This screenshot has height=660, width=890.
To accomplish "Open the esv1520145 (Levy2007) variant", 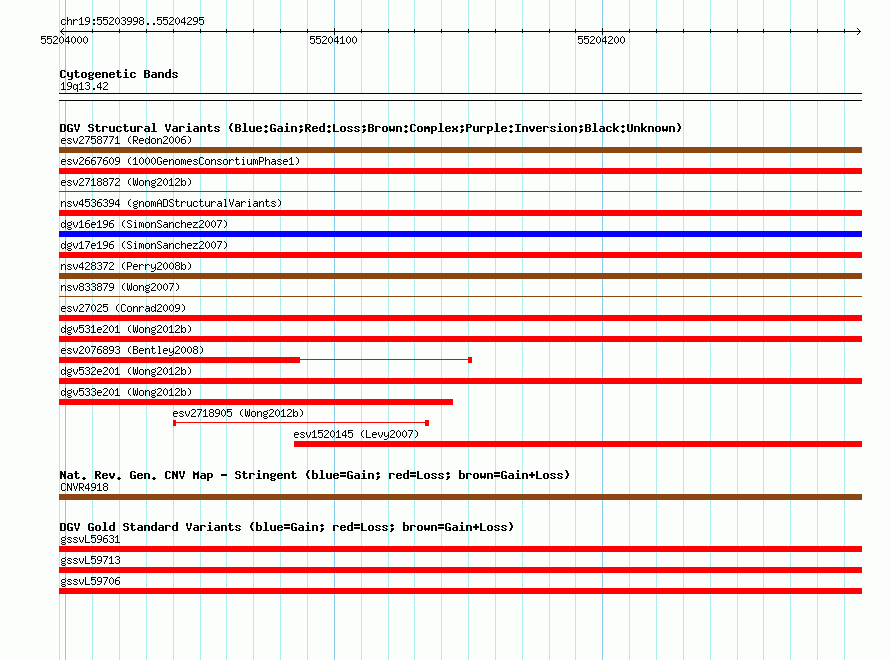I will click(356, 434).
